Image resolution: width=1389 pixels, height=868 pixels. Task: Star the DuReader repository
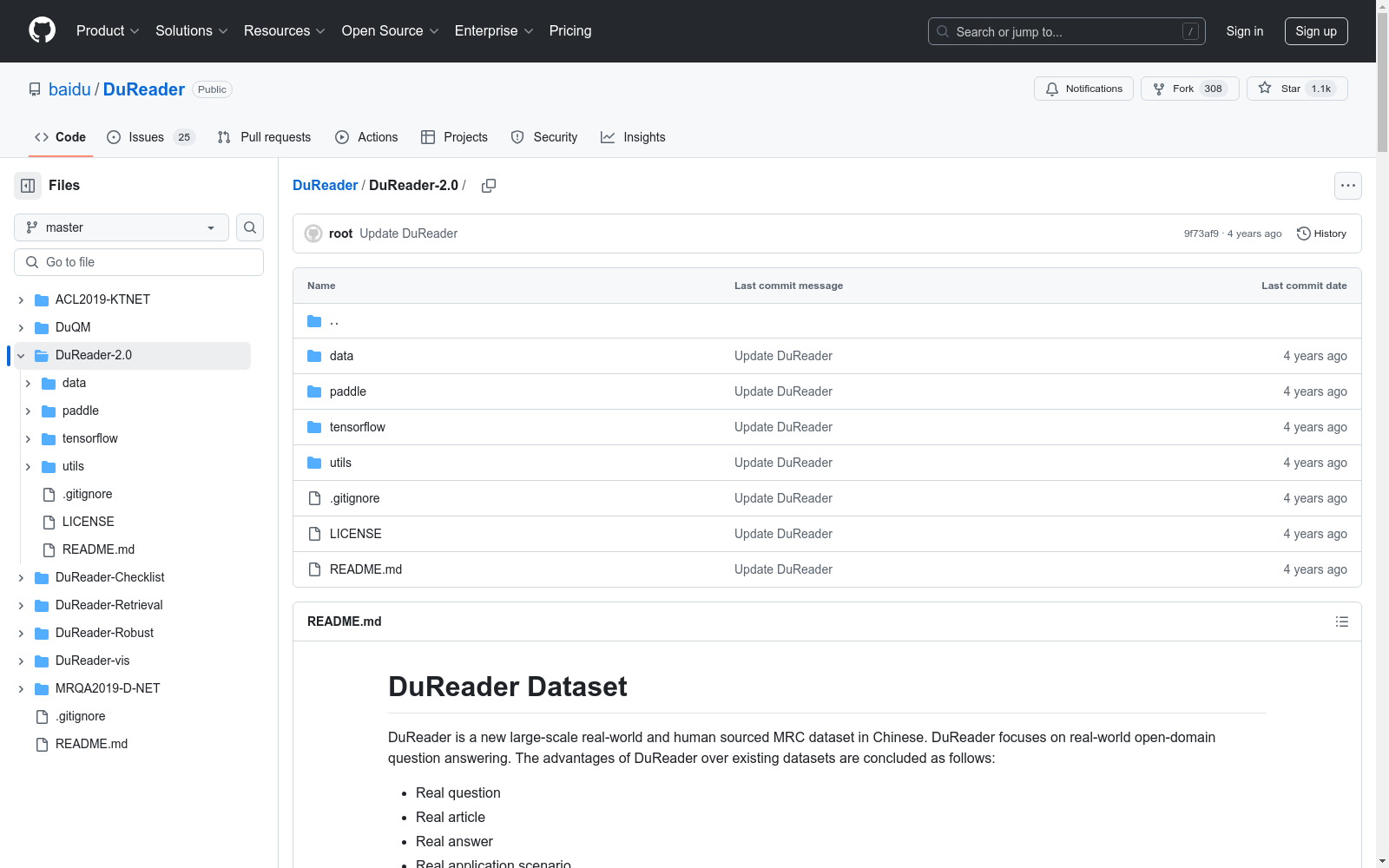[x=1297, y=89]
